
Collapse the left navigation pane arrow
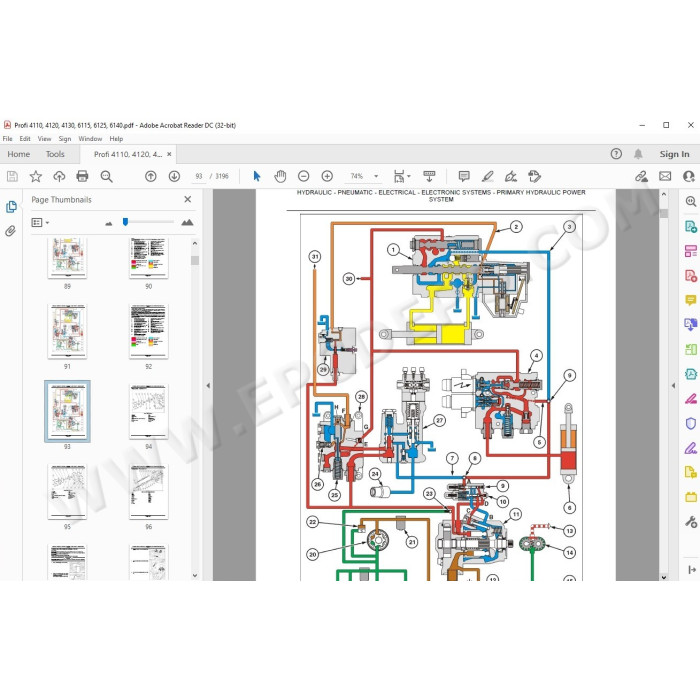point(208,385)
